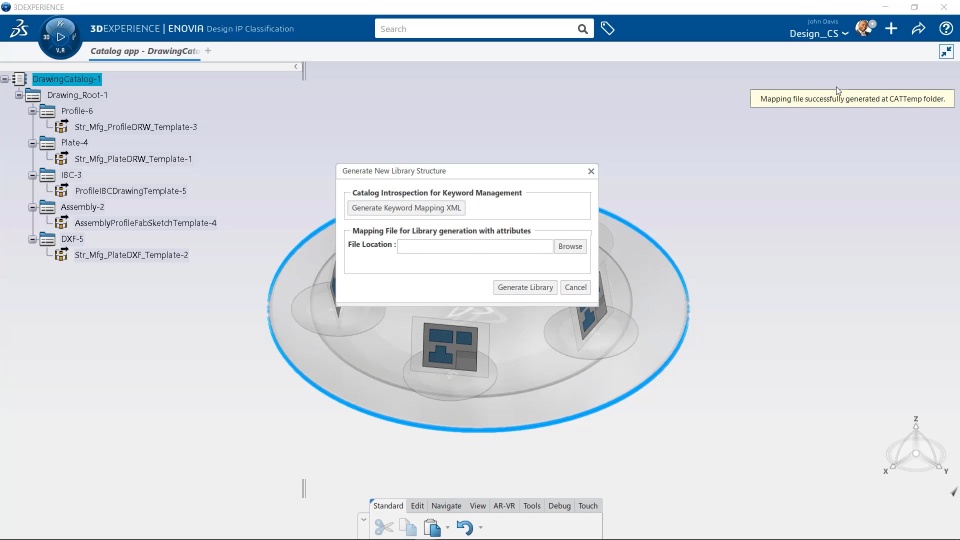Select Drawing_Root-1 tree item

[x=77, y=95]
